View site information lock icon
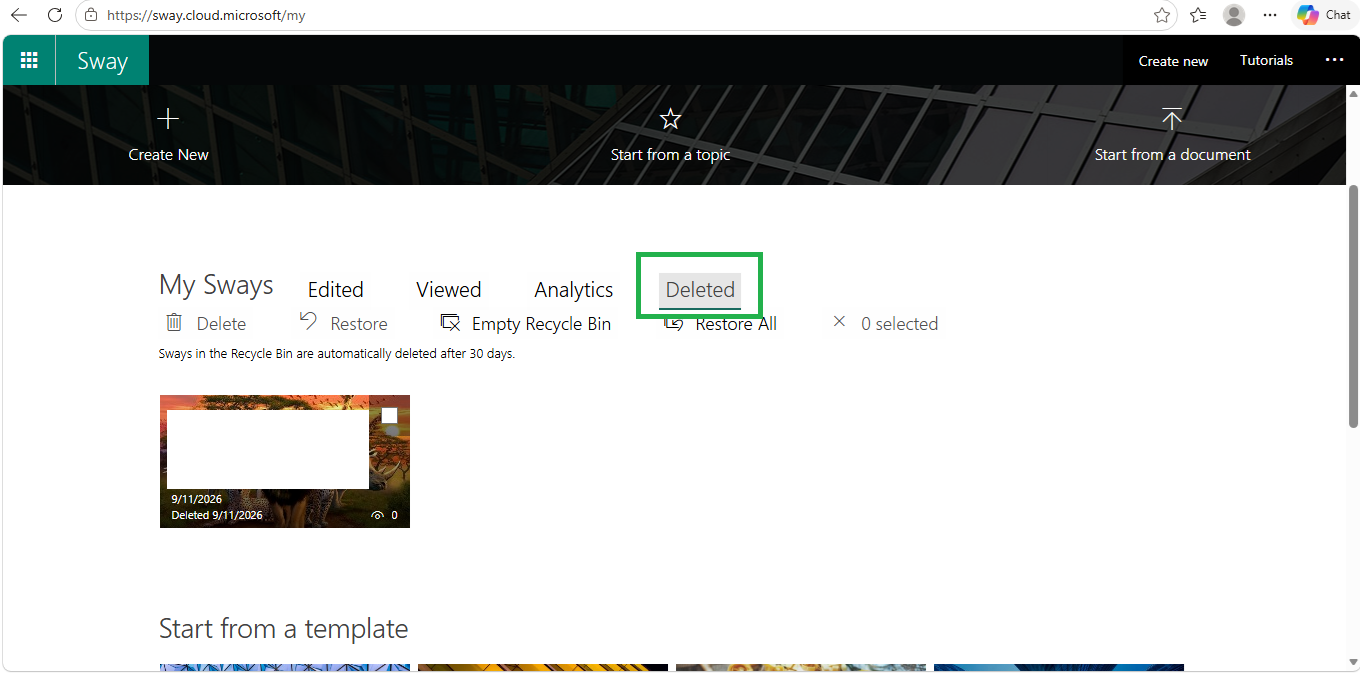 coord(91,15)
